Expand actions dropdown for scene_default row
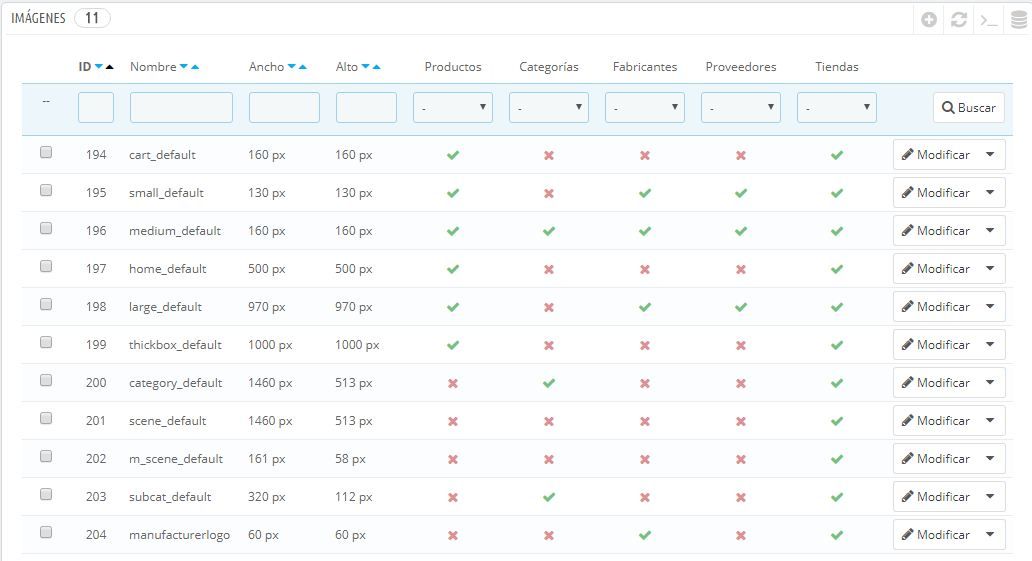 click(991, 421)
